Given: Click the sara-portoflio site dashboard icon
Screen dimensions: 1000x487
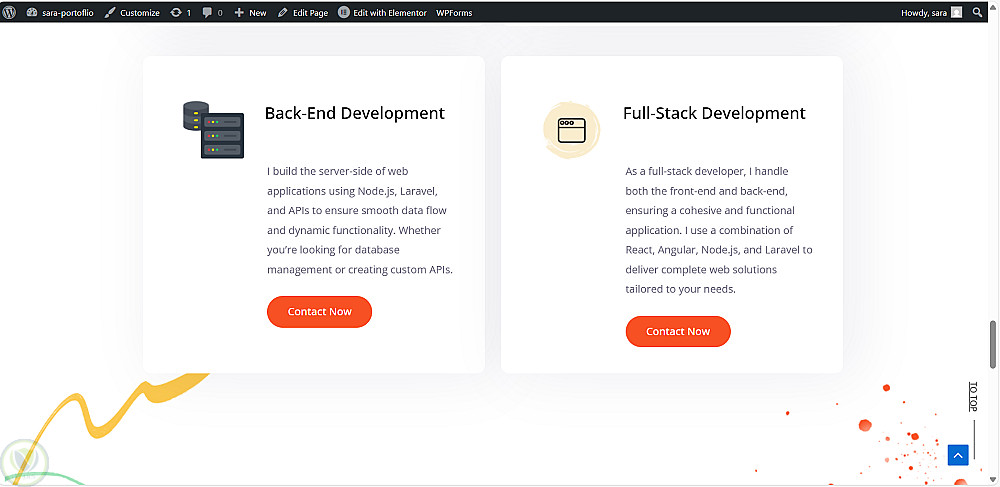Looking at the screenshot, I should tap(32, 13).
